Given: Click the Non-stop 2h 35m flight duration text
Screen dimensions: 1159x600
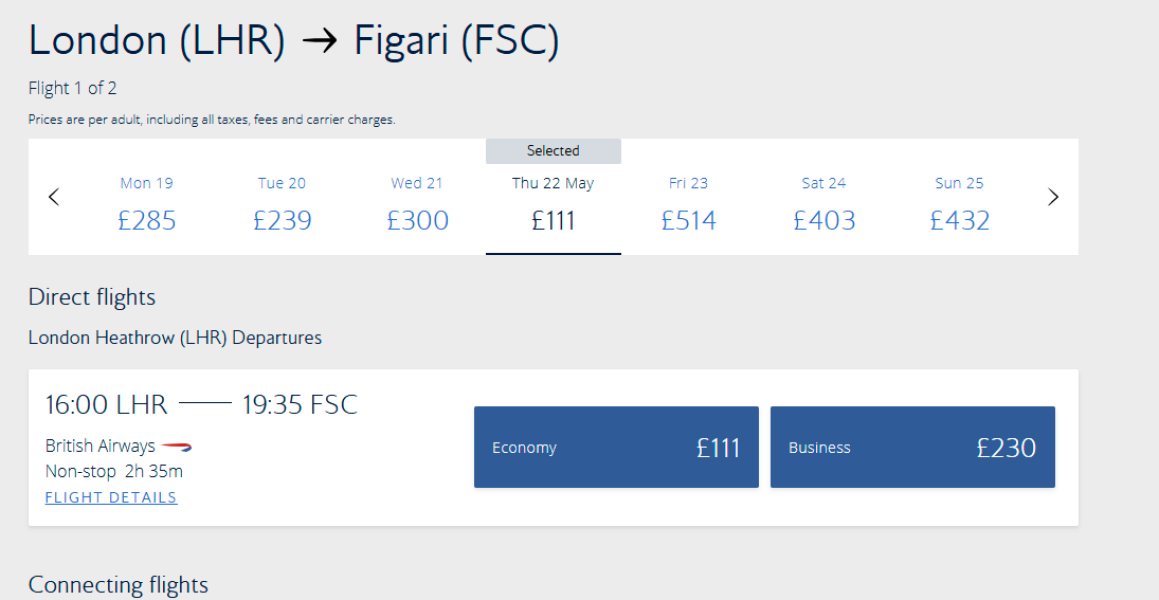Looking at the screenshot, I should [x=113, y=471].
